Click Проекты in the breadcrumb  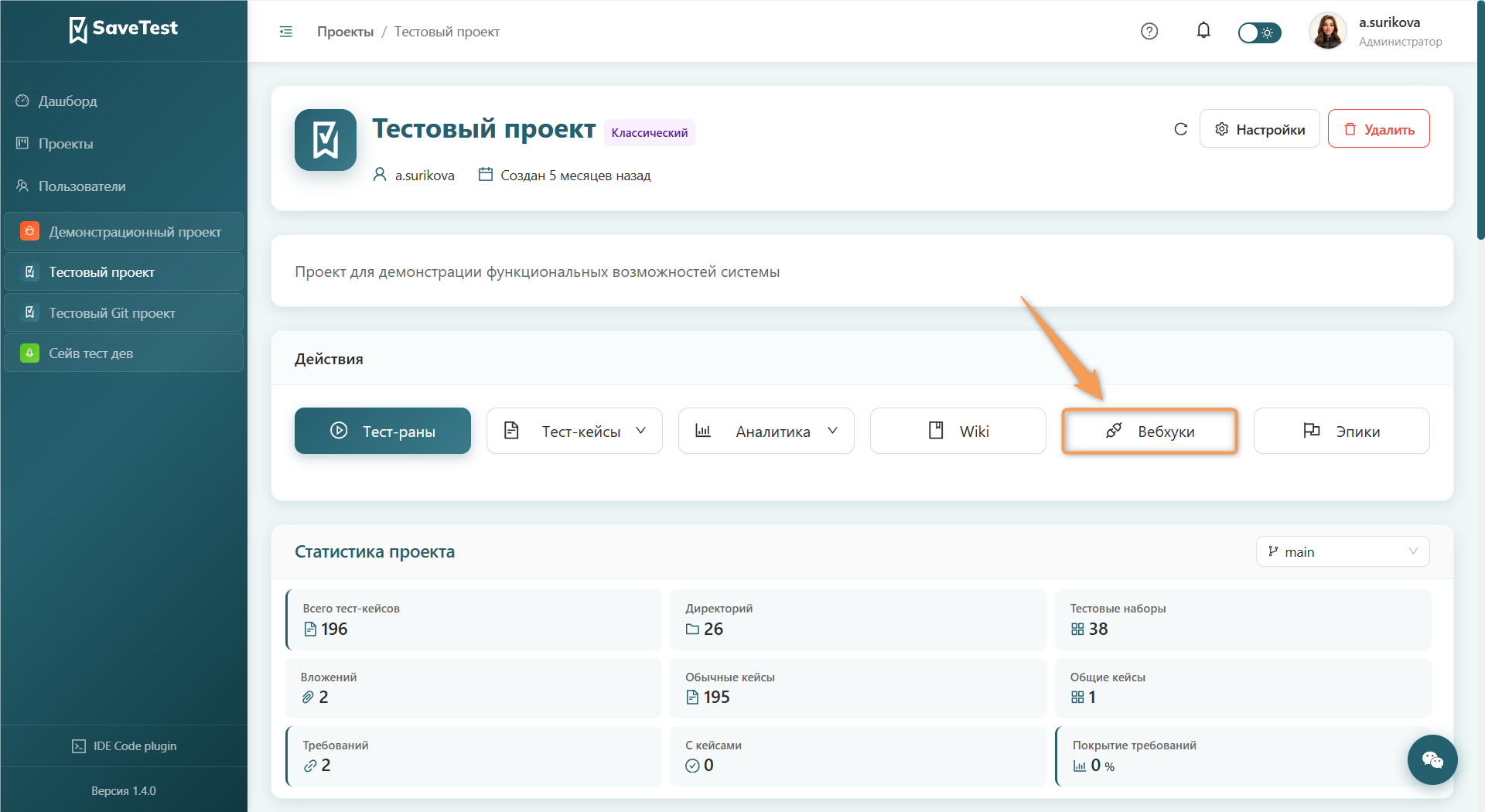345,32
